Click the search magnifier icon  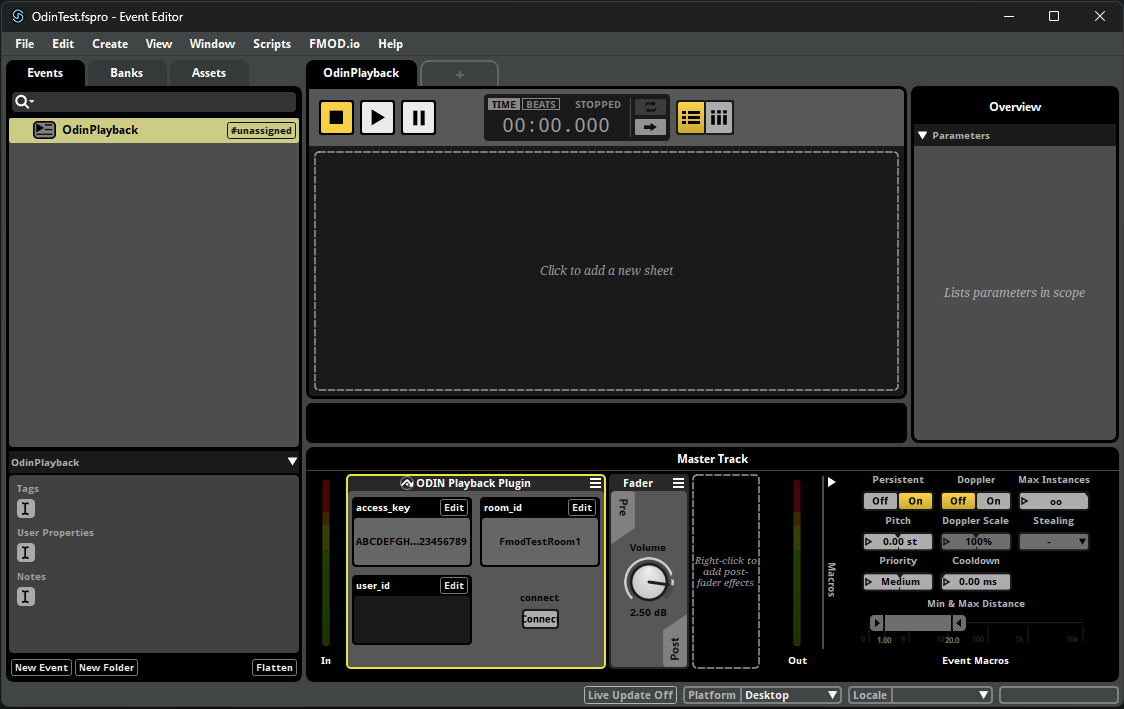click(x=22, y=102)
